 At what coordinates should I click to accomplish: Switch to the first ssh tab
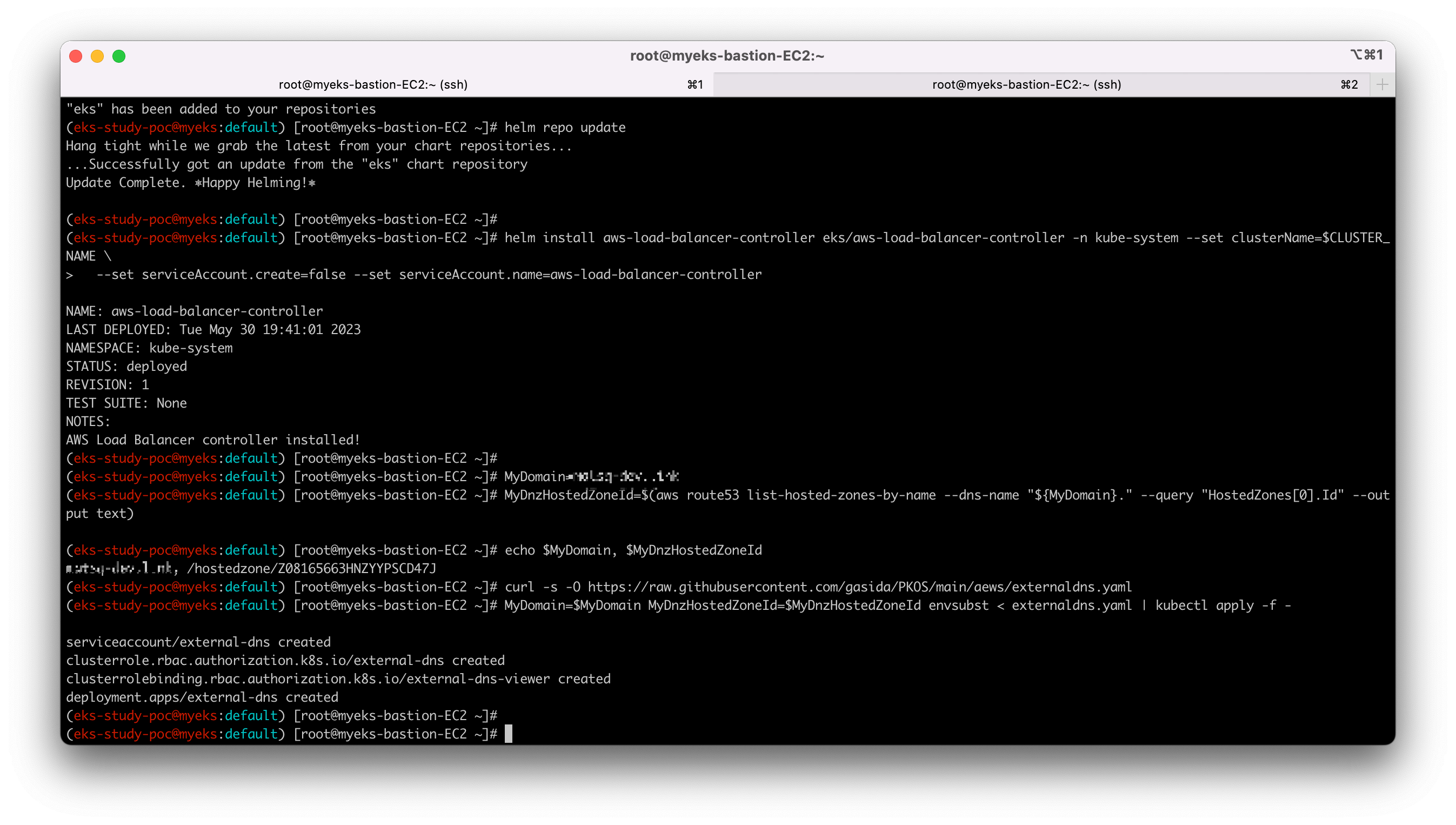[x=372, y=84]
